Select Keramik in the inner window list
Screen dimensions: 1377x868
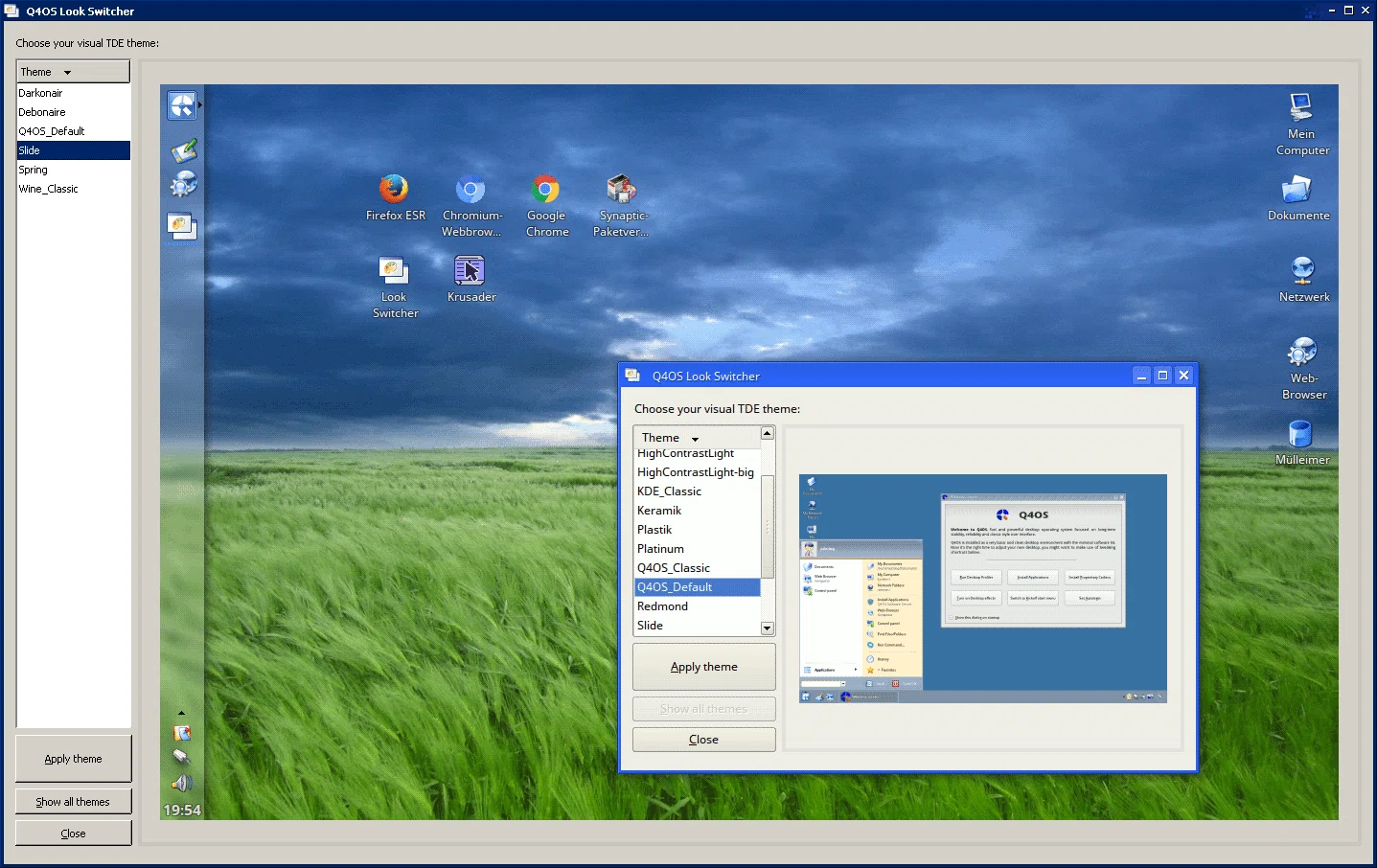click(697, 511)
